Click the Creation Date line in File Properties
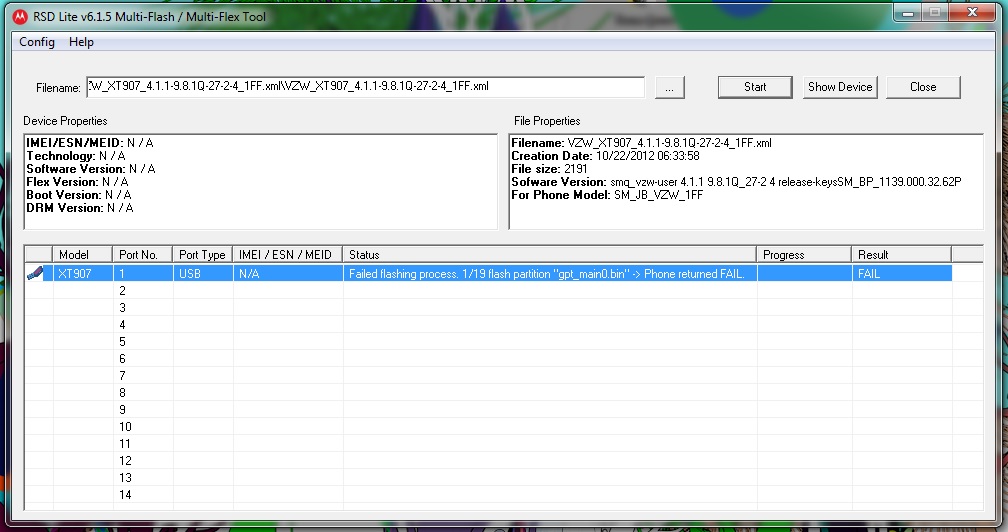The image size is (1008, 532). coord(606,156)
